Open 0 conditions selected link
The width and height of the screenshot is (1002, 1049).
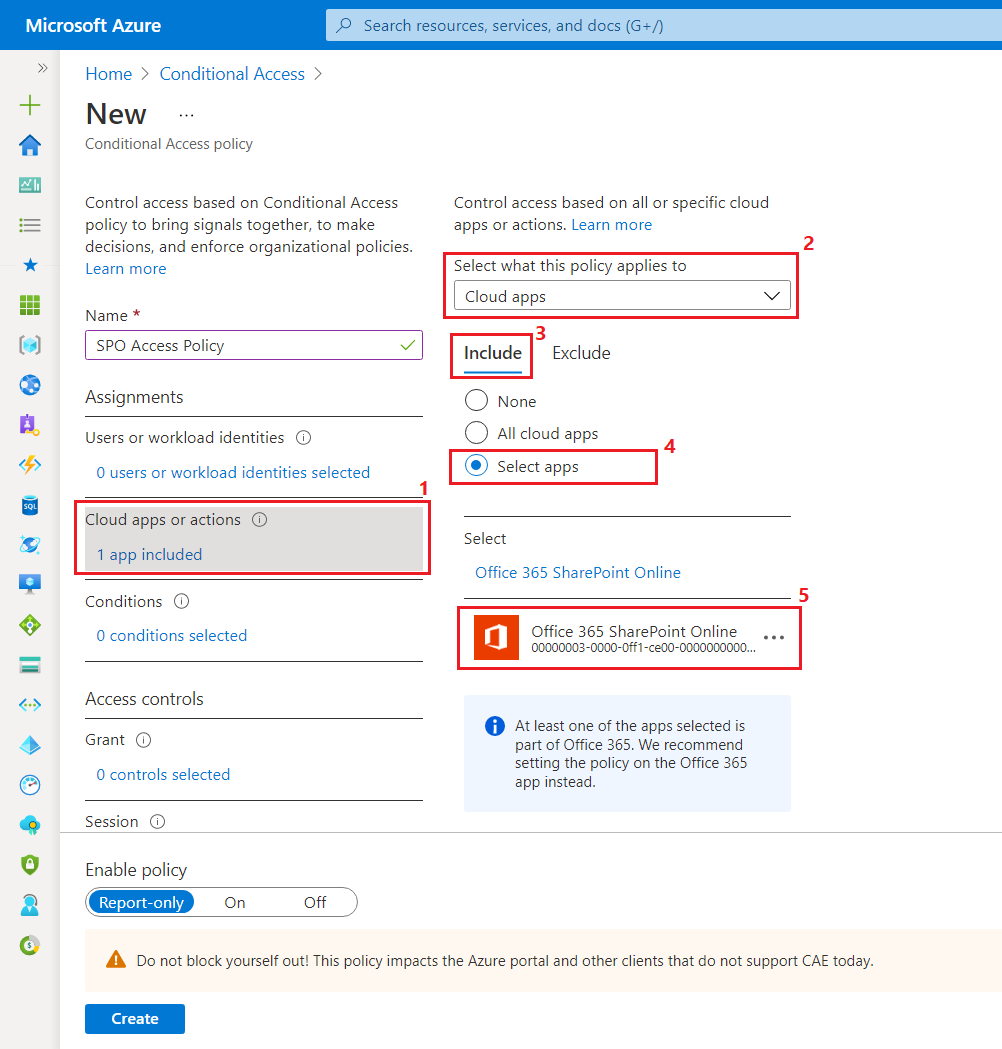click(x=171, y=636)
